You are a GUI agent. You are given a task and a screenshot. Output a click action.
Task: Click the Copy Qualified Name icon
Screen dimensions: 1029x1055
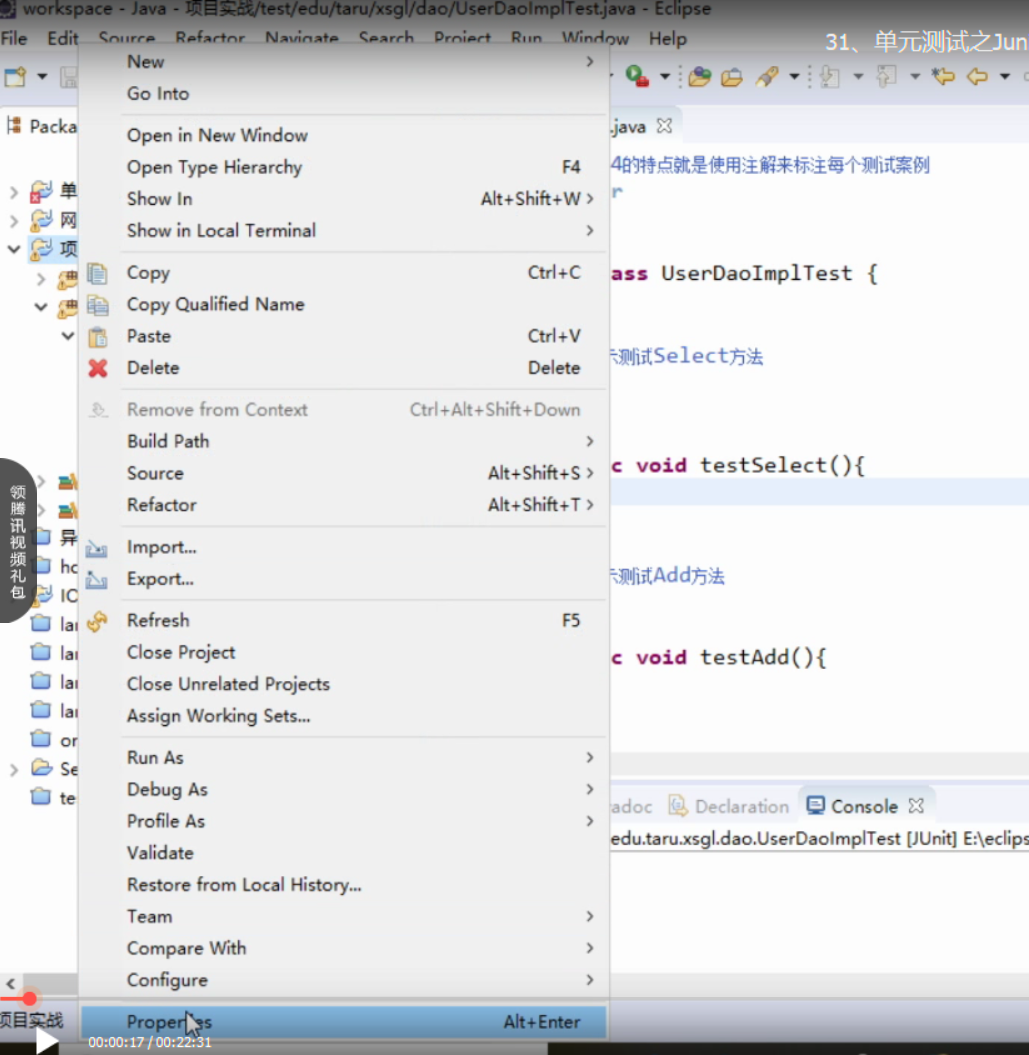click(x=98, y=305)
